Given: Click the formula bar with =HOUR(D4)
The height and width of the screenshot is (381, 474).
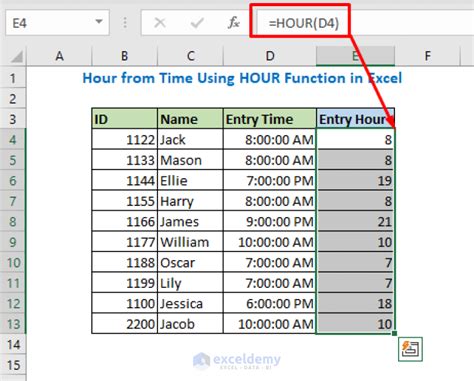Looking at the screenshot, I should coord(365,23).
